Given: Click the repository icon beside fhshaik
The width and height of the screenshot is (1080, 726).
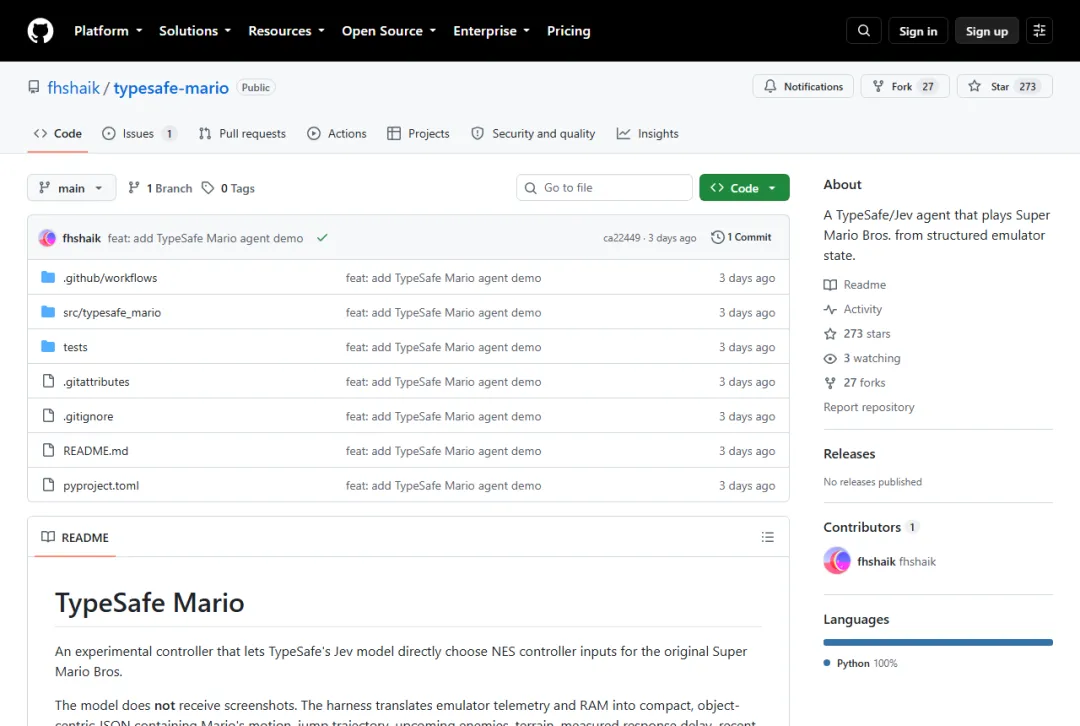Looking at the screenshot, I should [34, 87].
